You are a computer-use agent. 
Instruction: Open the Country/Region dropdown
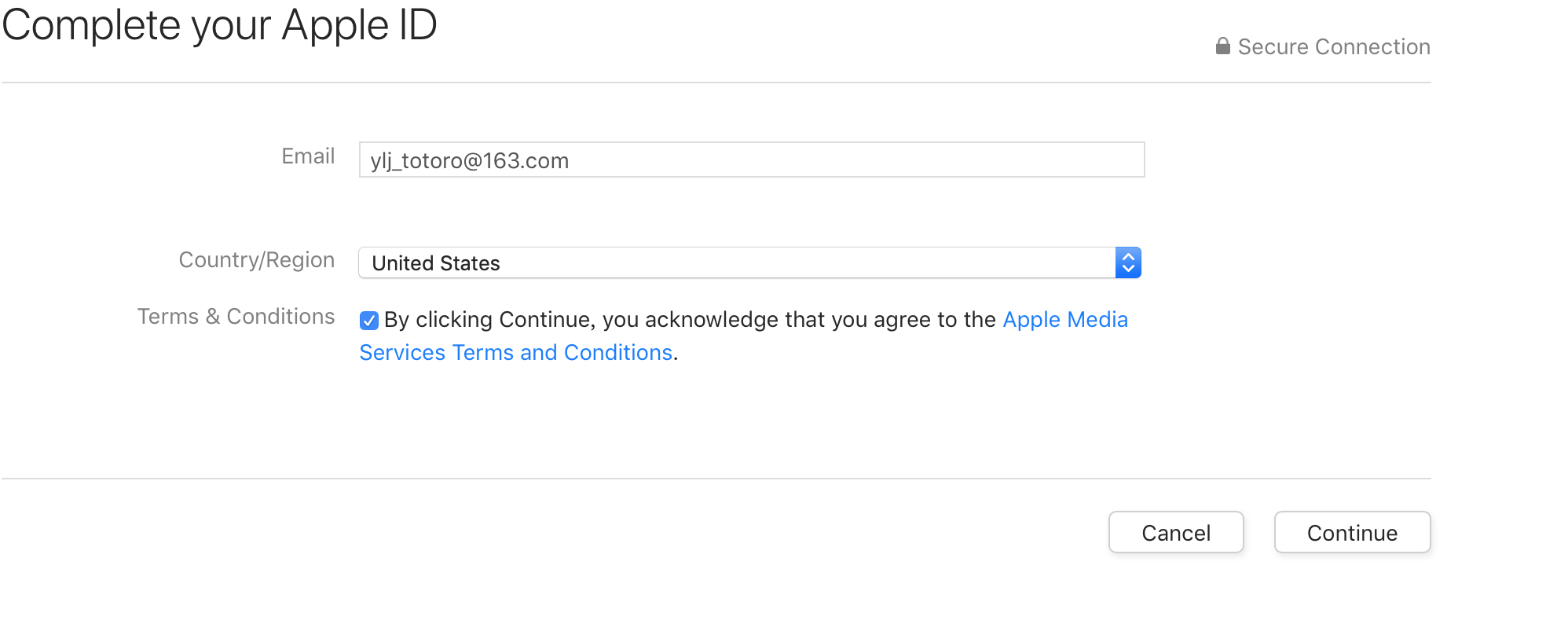(749, 262)
